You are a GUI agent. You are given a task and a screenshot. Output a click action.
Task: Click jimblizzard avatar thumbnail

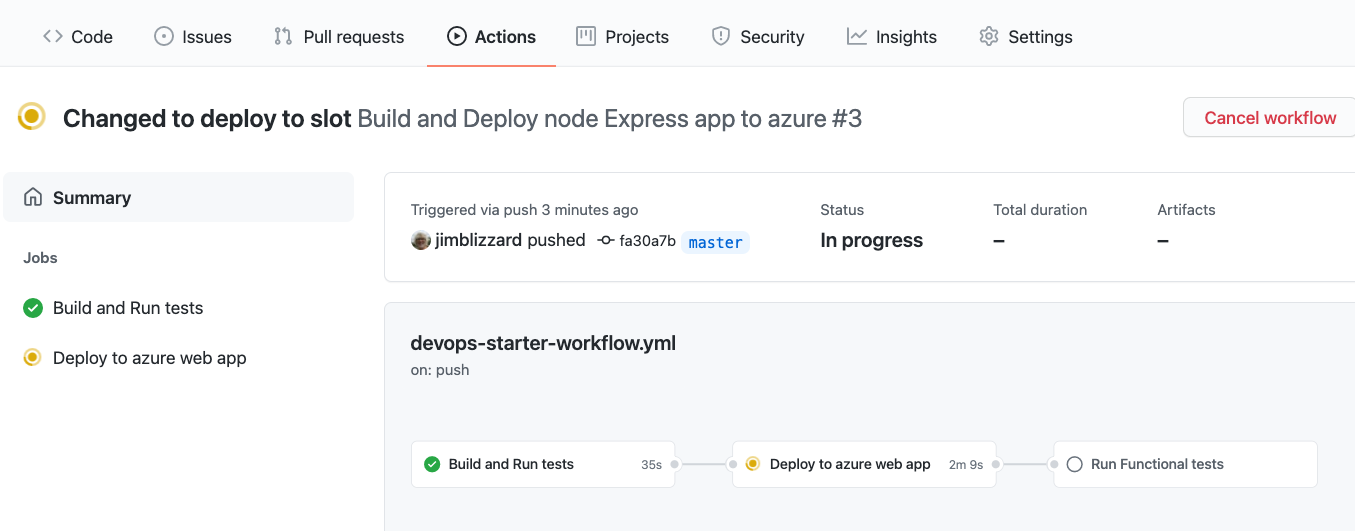[421, 240]
